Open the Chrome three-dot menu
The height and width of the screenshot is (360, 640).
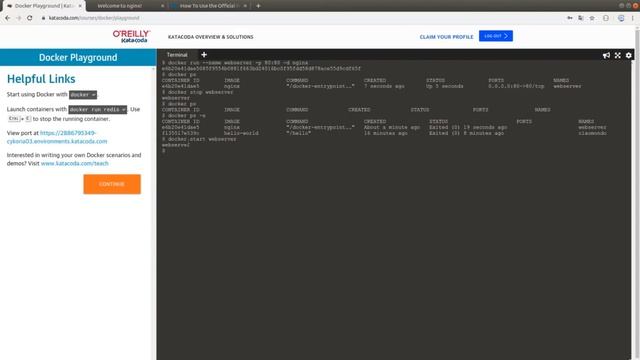pos(633,18)
